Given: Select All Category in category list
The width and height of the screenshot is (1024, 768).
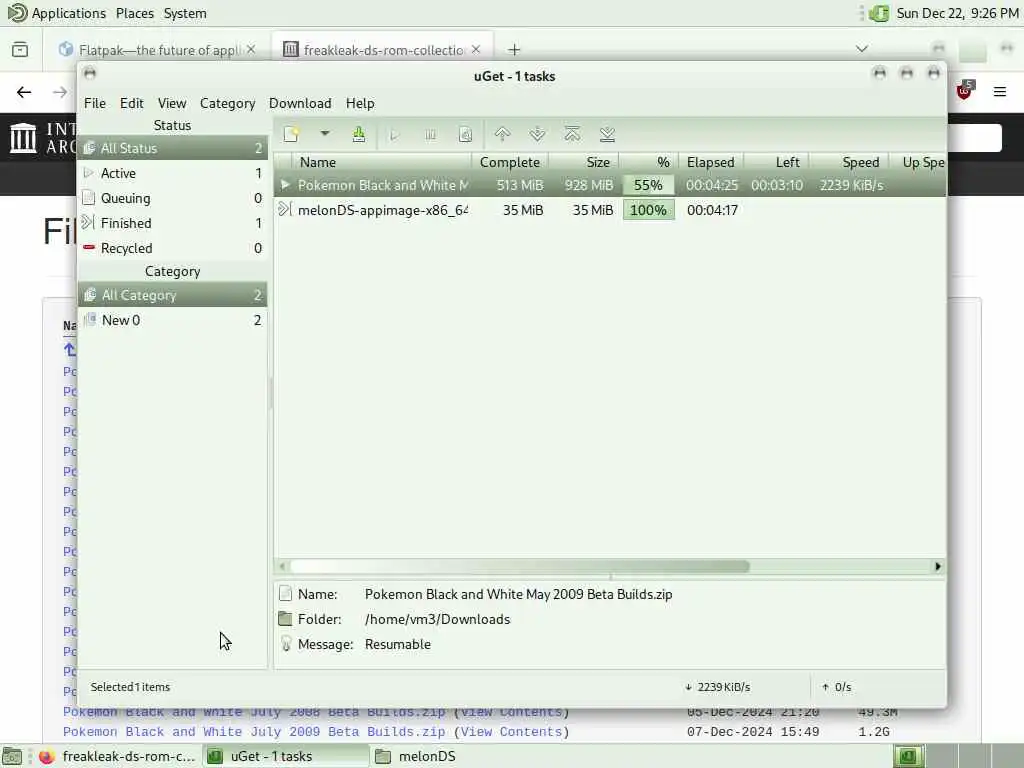Looking at the screenshot, I should pos(172,295).
